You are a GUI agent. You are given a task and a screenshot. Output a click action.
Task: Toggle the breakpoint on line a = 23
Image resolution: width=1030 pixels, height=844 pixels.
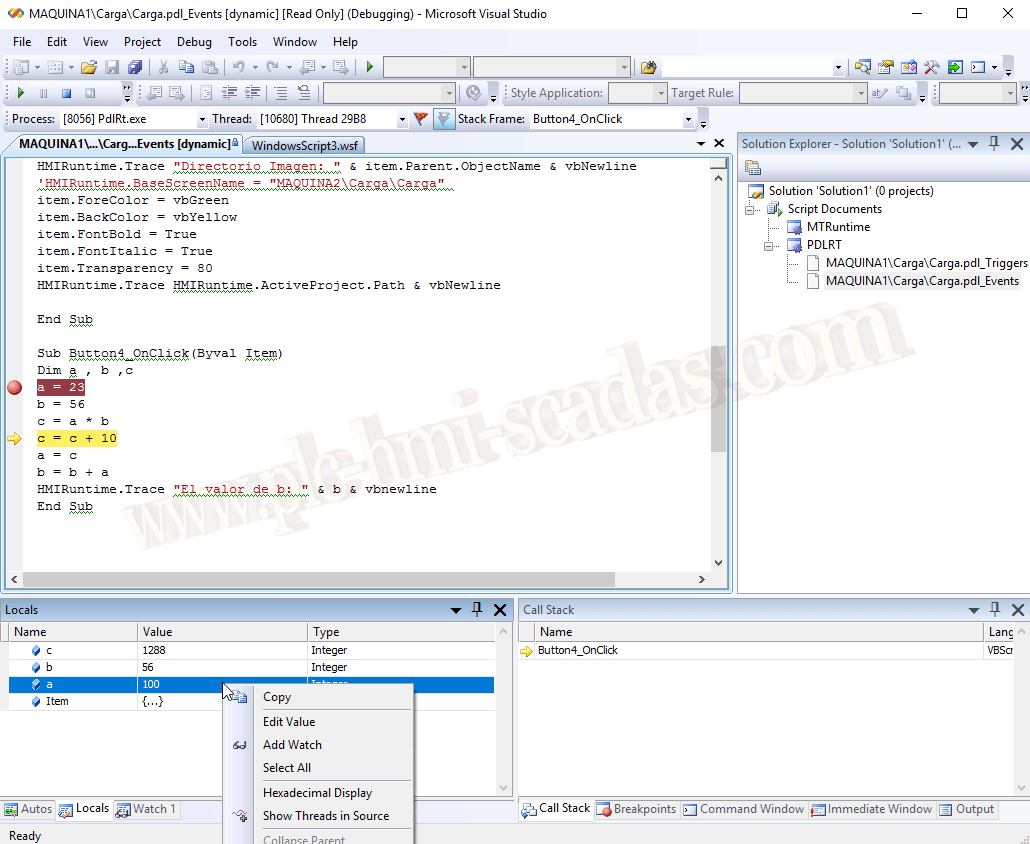pyautogui.click(x=14, y=387)
